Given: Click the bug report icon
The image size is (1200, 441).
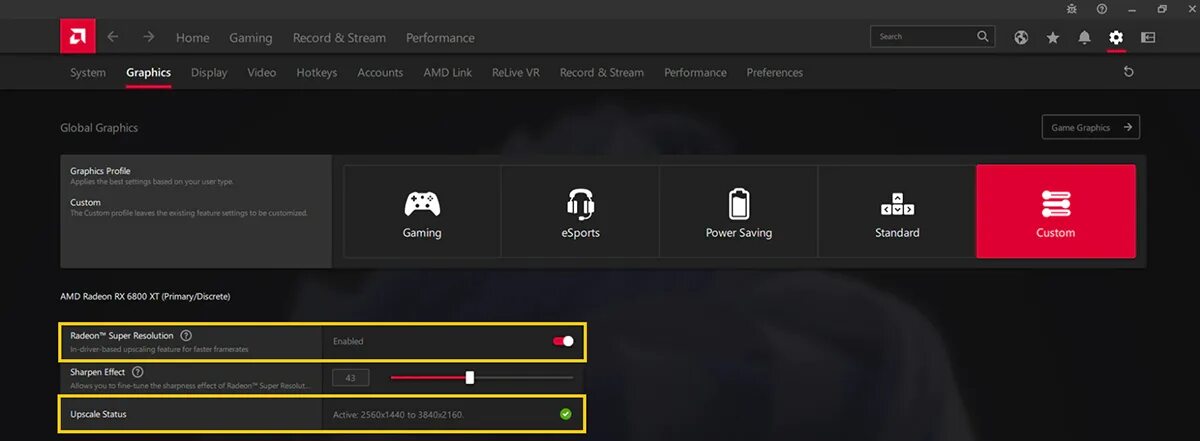Looking at the screenshot, I should pyautogui.click(x=1072, y=8).
